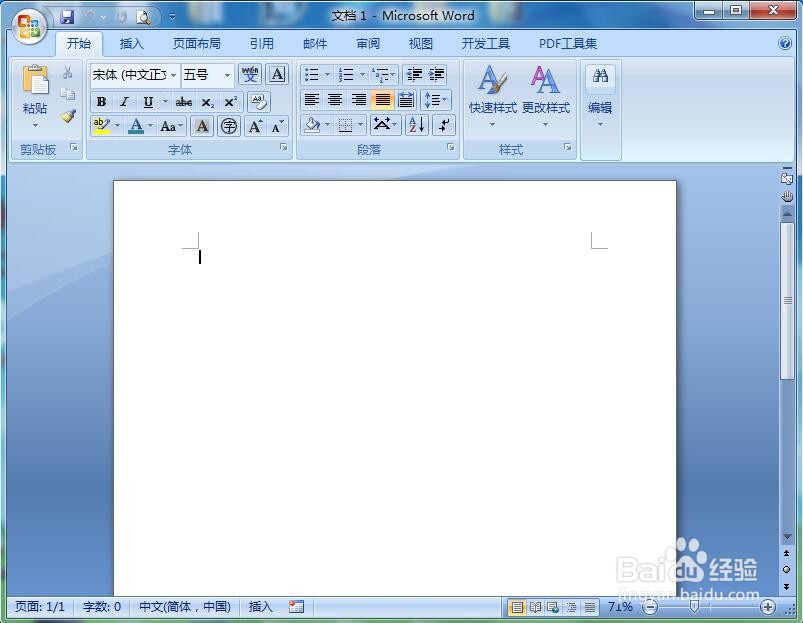Customize Quick Access Toolbar dropdown
The height and width of the screenshot is (623, 803).
click(x=173, y=17)
